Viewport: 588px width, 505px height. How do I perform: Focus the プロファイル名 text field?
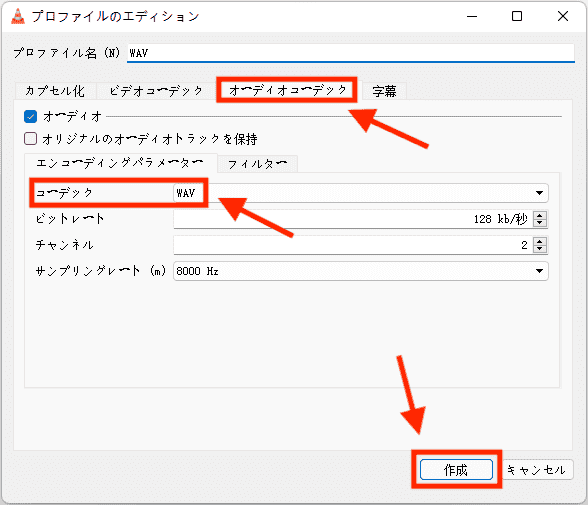click(351, 53)
